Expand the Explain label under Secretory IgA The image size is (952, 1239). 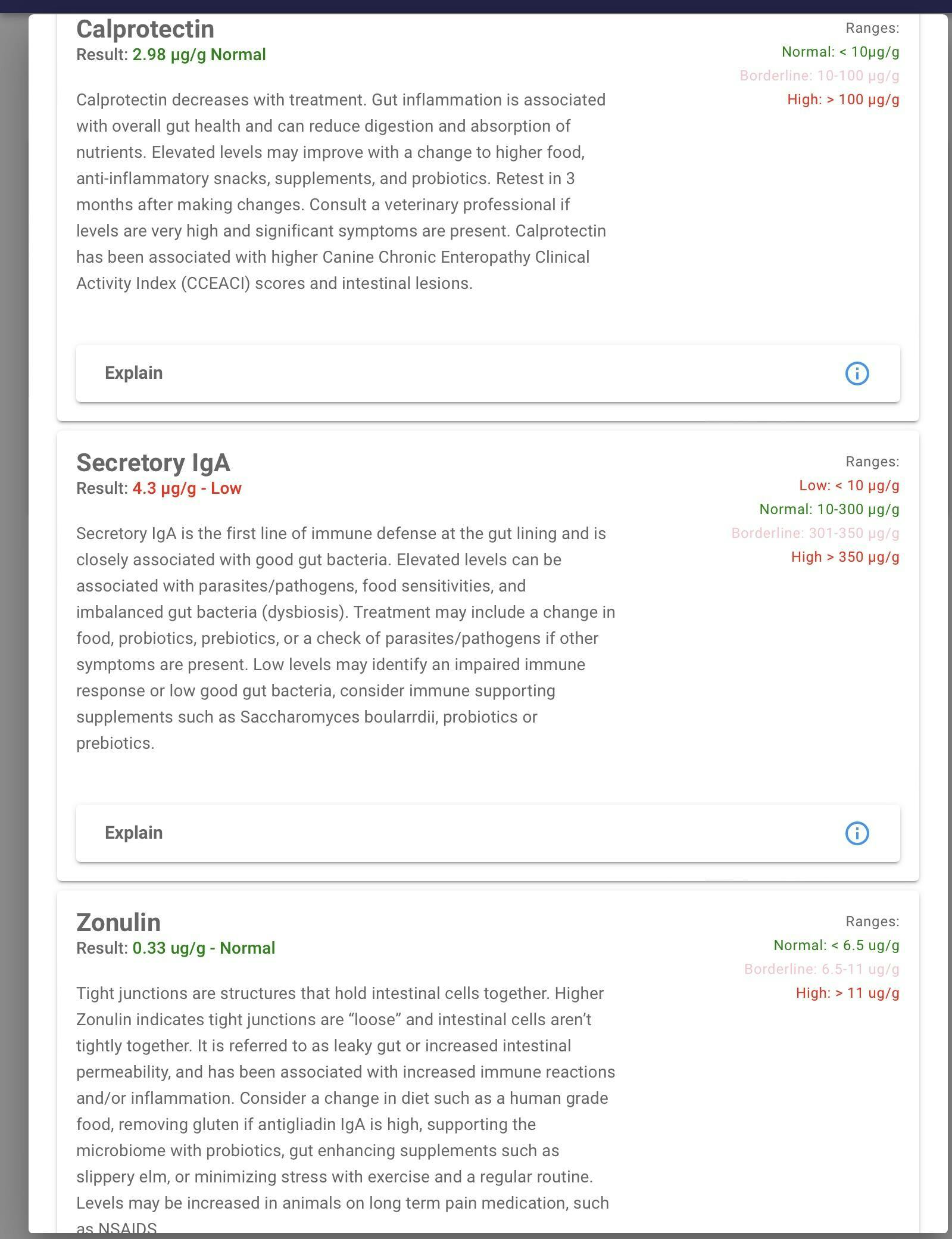pos(134,833)
